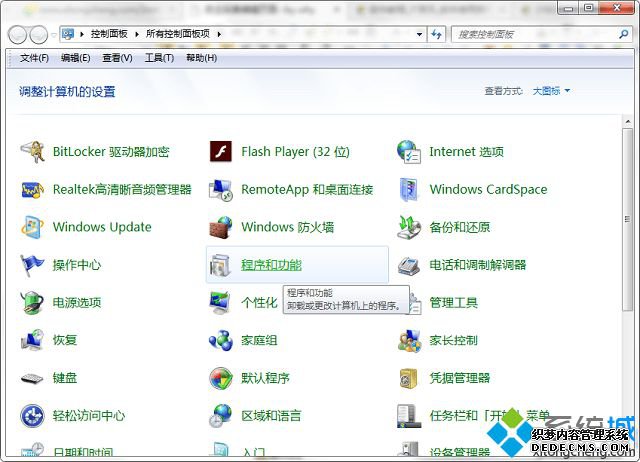Open the RemoteApp 和桌面连接 icon
640x462 pixels.
coord(221,189)
